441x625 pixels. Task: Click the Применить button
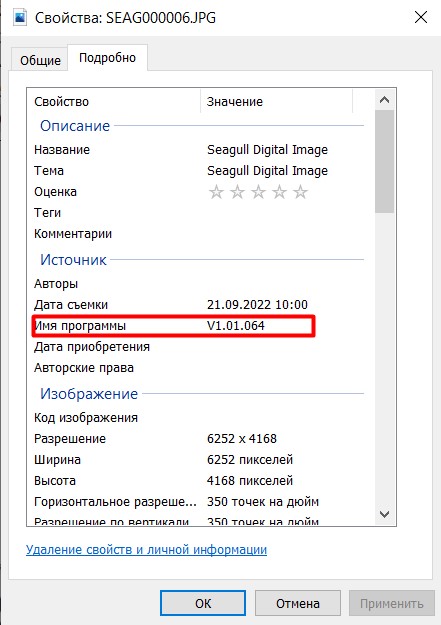[x=392, y=603]
